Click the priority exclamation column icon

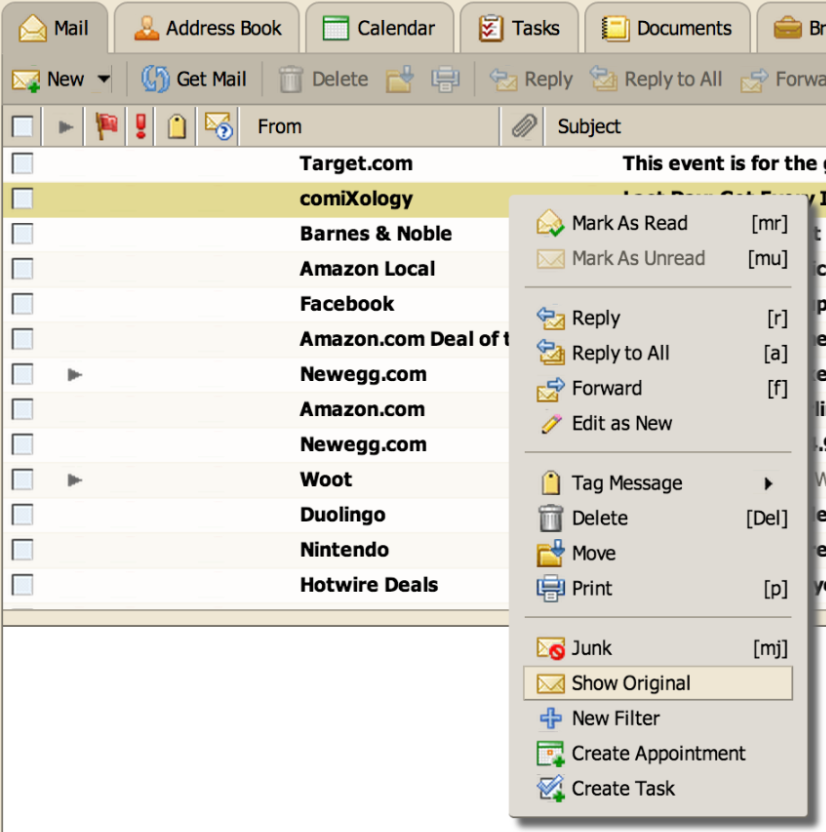click(141, 126)
